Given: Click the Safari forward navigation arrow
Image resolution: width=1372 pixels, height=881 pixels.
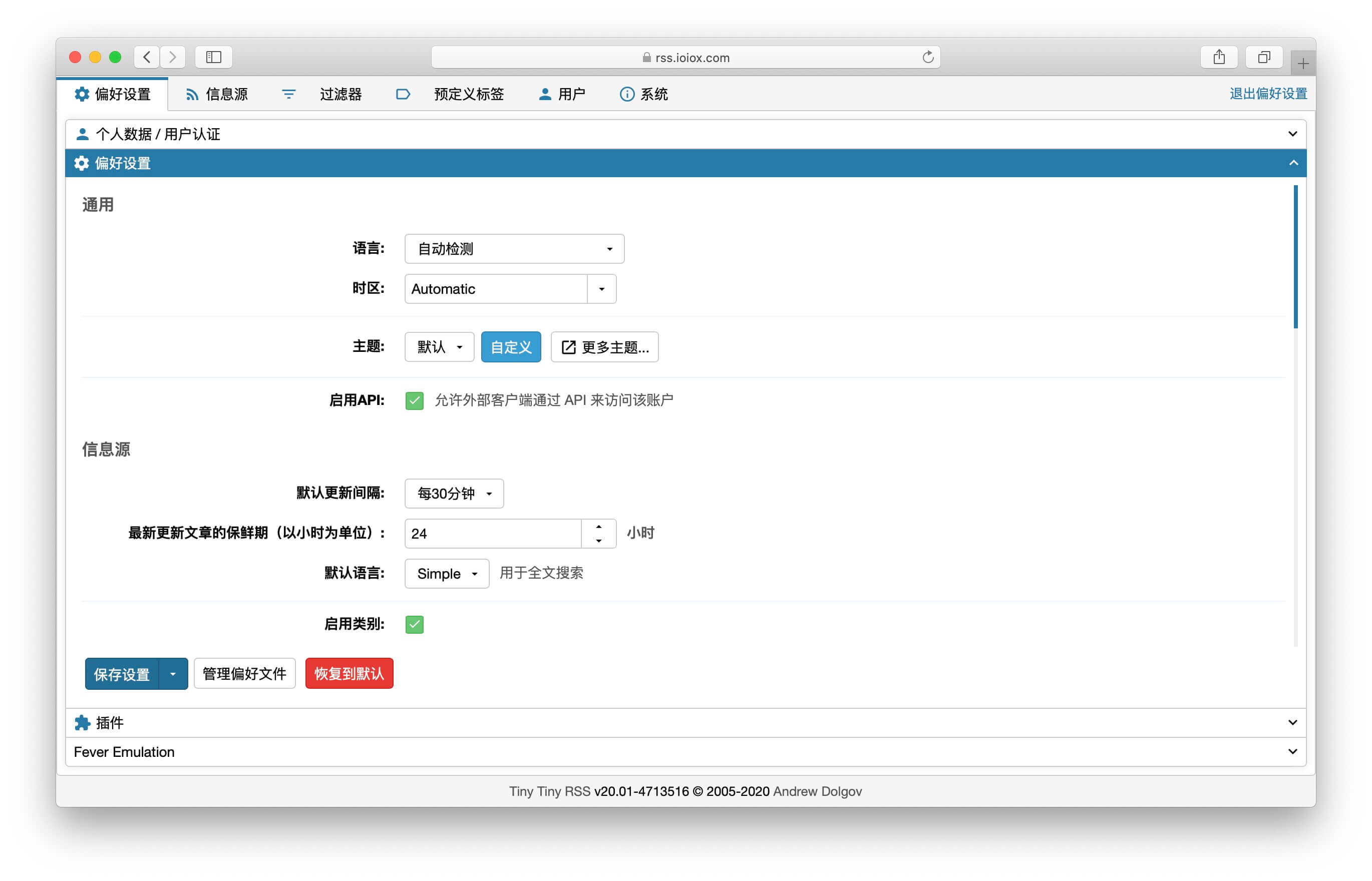Looking at the screenshot, I should click(172, 57).
